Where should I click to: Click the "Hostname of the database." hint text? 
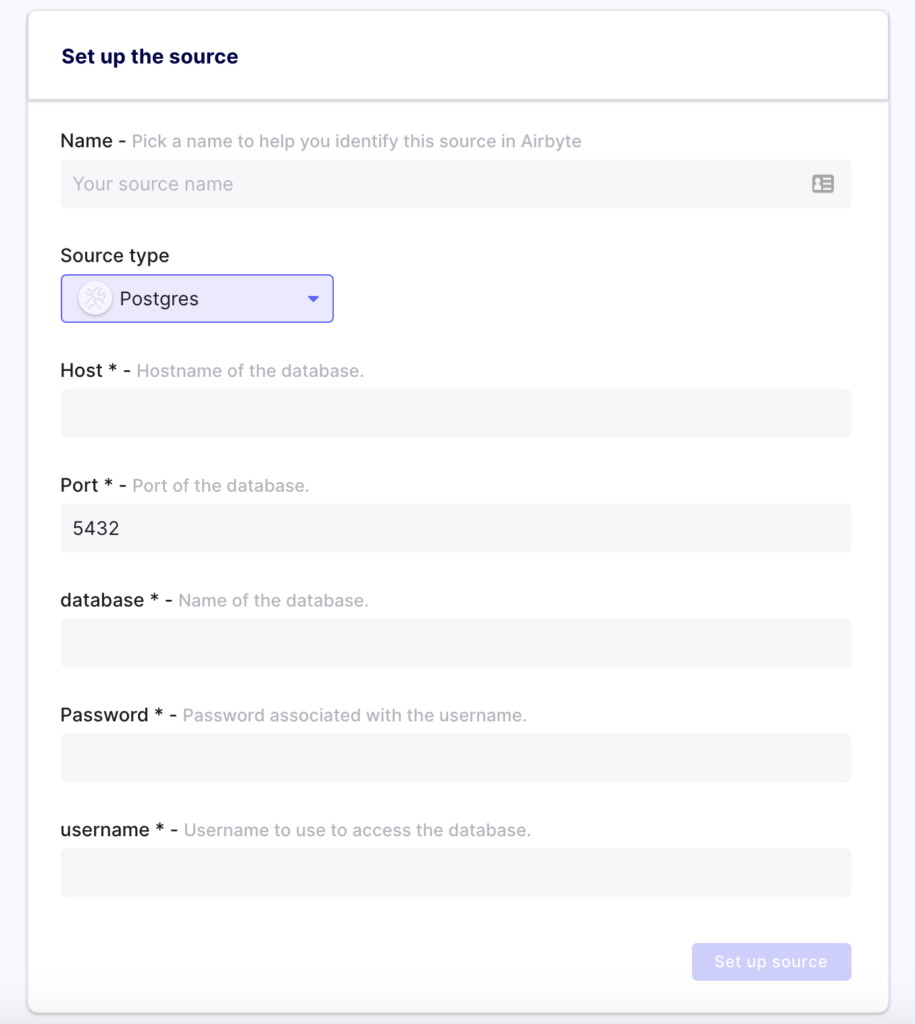coord(250,371)
